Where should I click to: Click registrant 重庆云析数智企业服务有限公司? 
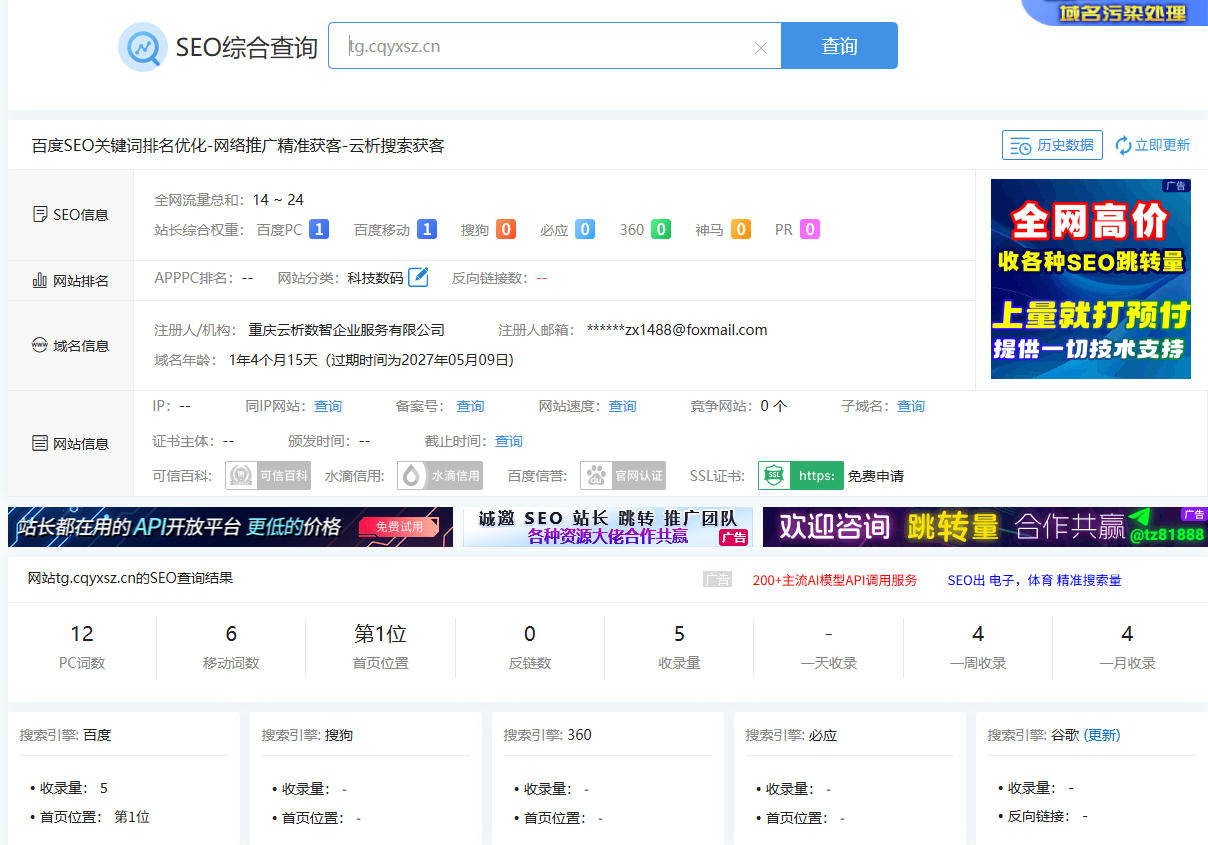coord(346,330)
